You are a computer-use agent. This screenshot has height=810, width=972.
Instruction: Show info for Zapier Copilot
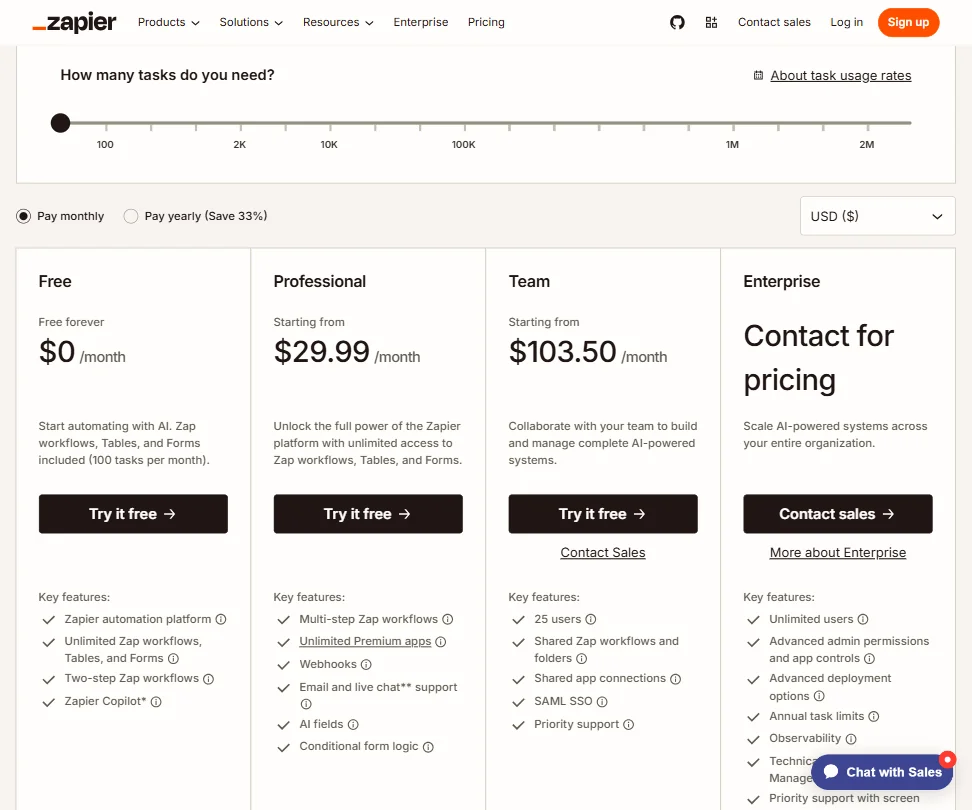(x=156, y=702)
